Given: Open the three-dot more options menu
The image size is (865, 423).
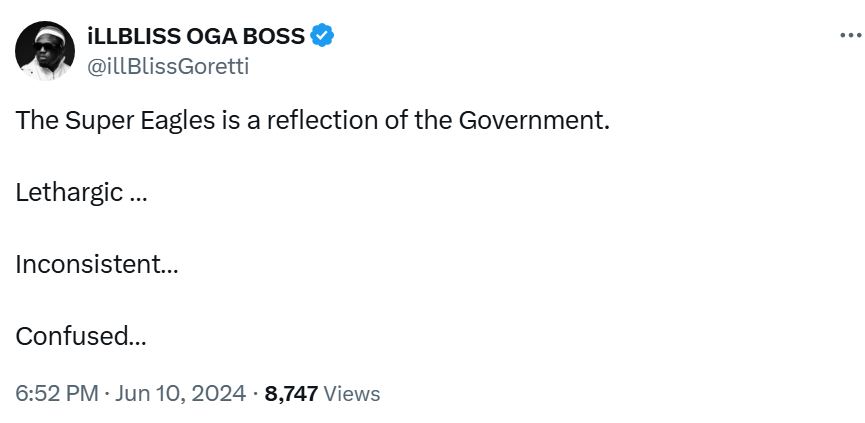Looking at the screenshot, I should click(x=848, y=36).
